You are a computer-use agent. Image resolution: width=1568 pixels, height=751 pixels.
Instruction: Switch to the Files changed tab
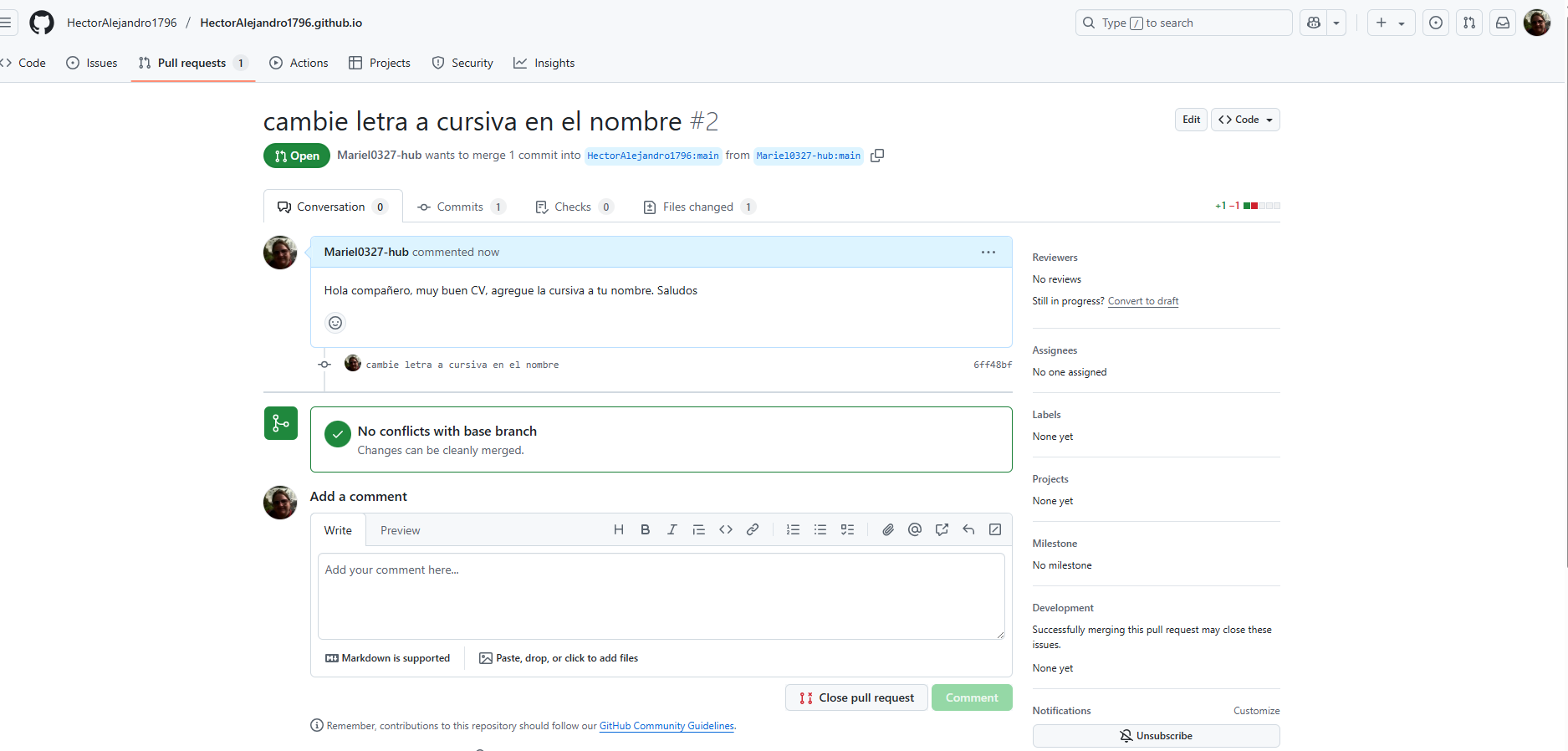point(699,207)
